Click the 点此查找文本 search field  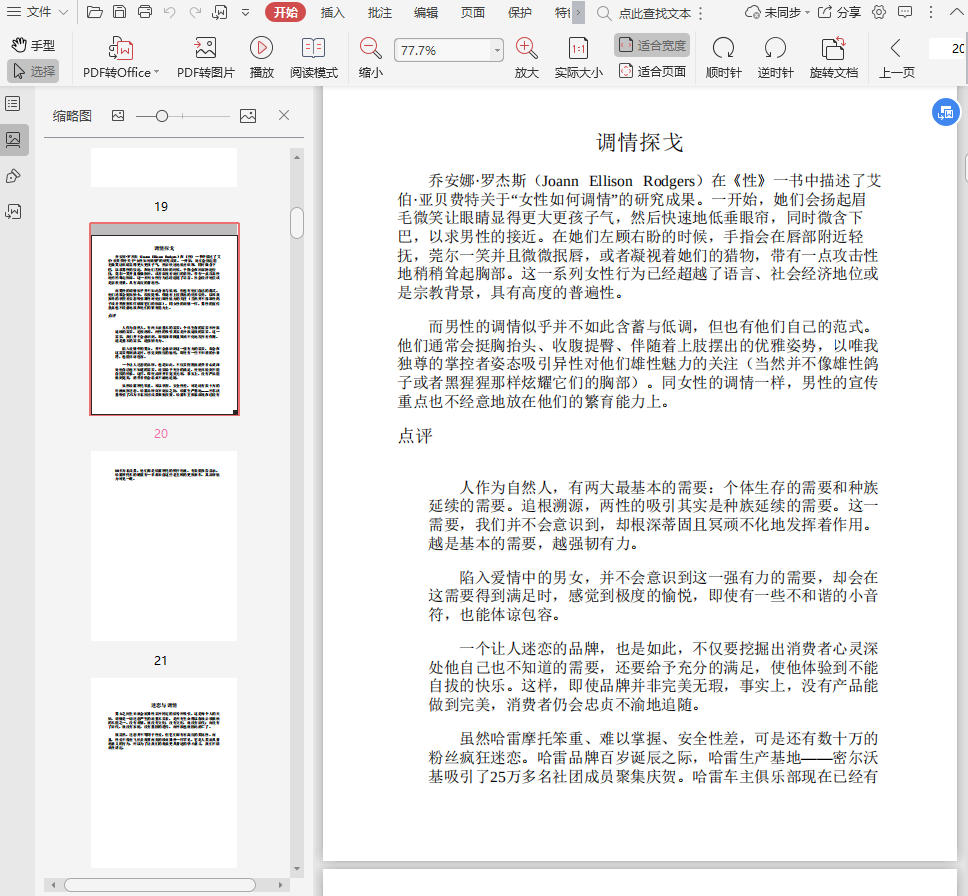click(655, 13)
